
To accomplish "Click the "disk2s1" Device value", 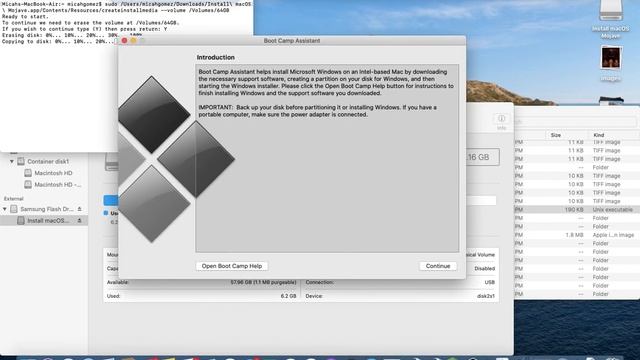I will coord(486,296).
